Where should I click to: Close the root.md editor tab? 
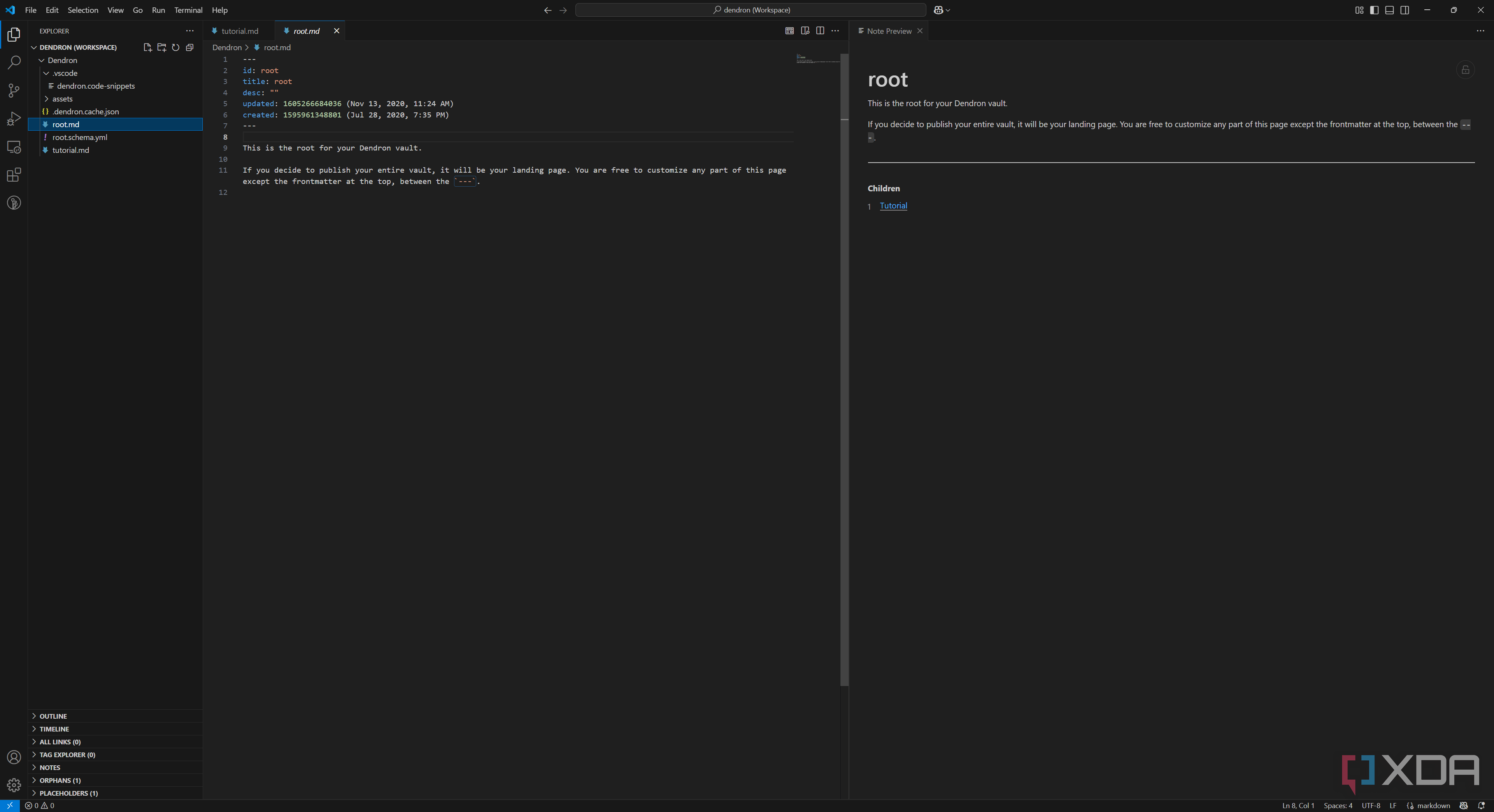[x=337, y=31]
